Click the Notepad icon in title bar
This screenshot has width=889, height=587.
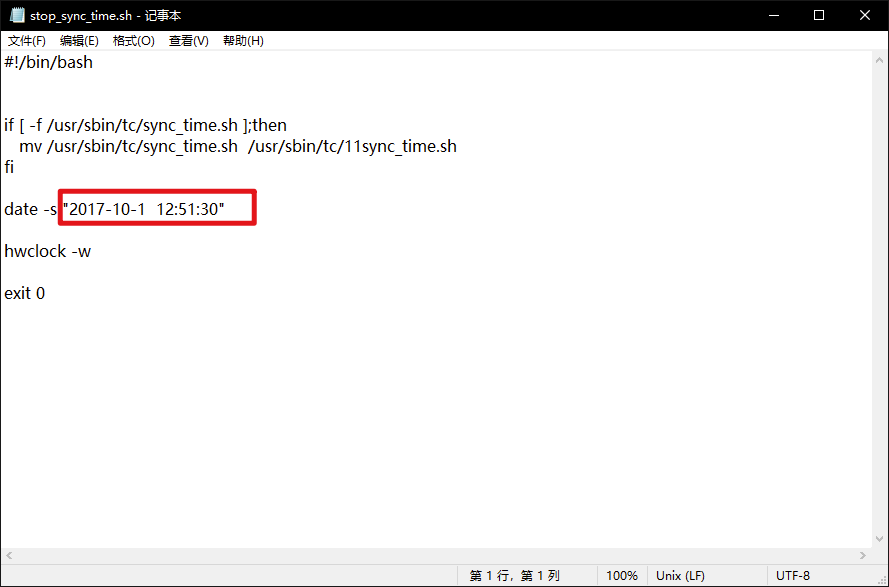click(x=17, y=15)
